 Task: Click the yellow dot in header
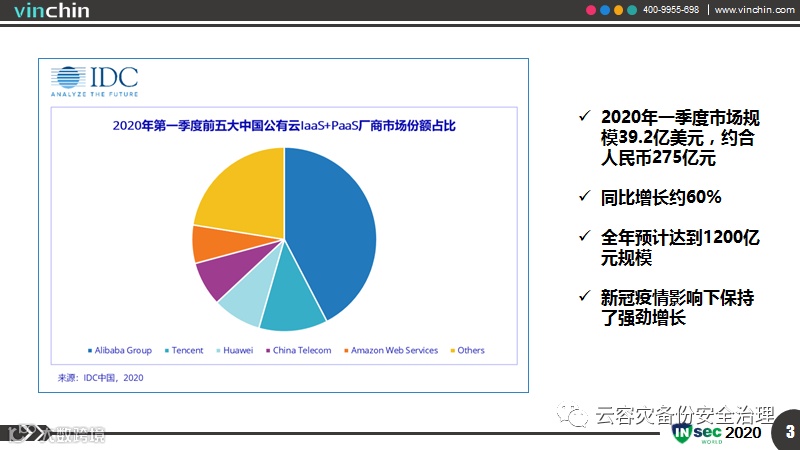click(x=618, y=10)
